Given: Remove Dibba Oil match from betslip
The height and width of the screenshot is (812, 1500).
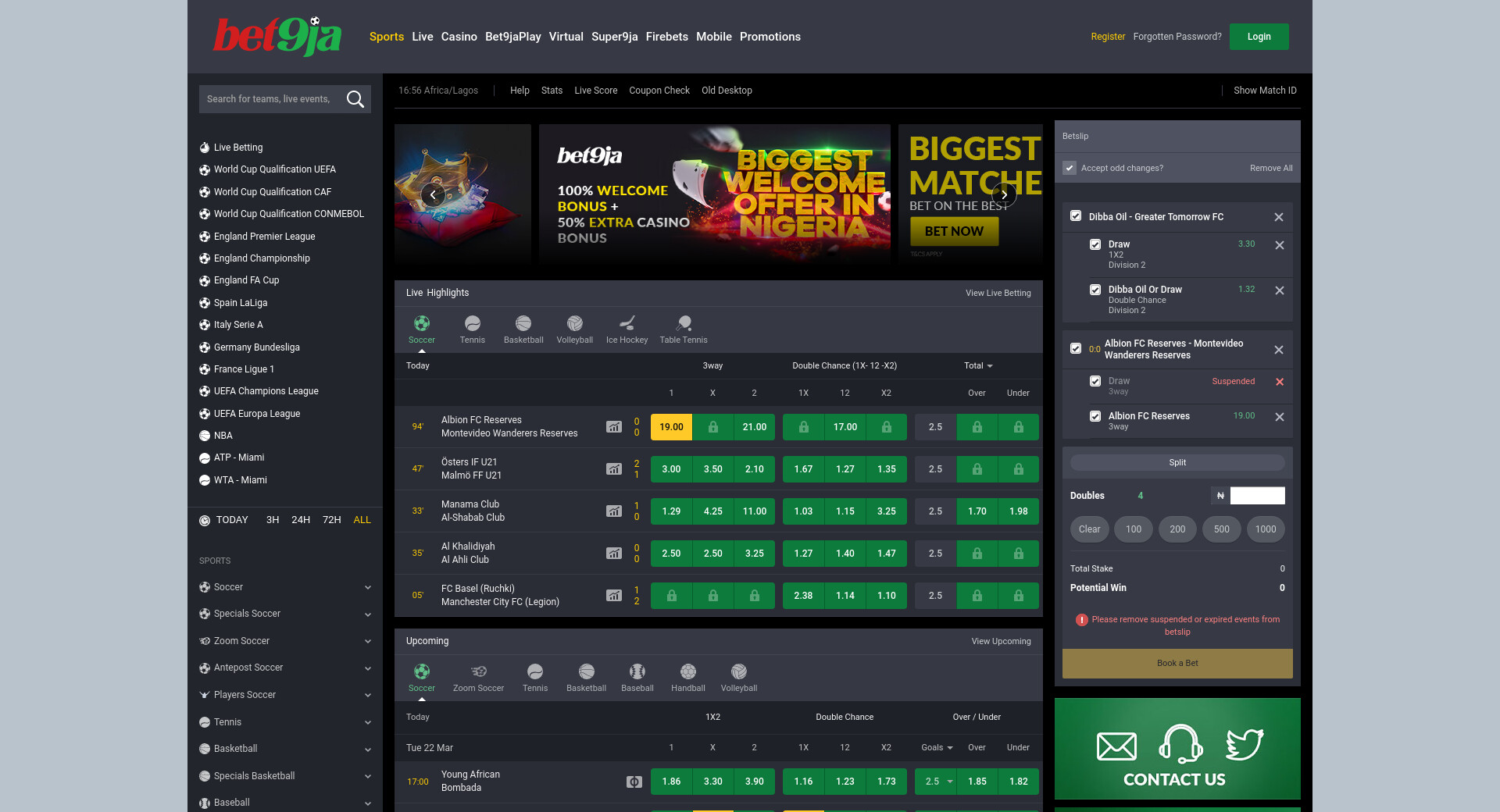Looking at the screenshot, I should [1279, 217].
